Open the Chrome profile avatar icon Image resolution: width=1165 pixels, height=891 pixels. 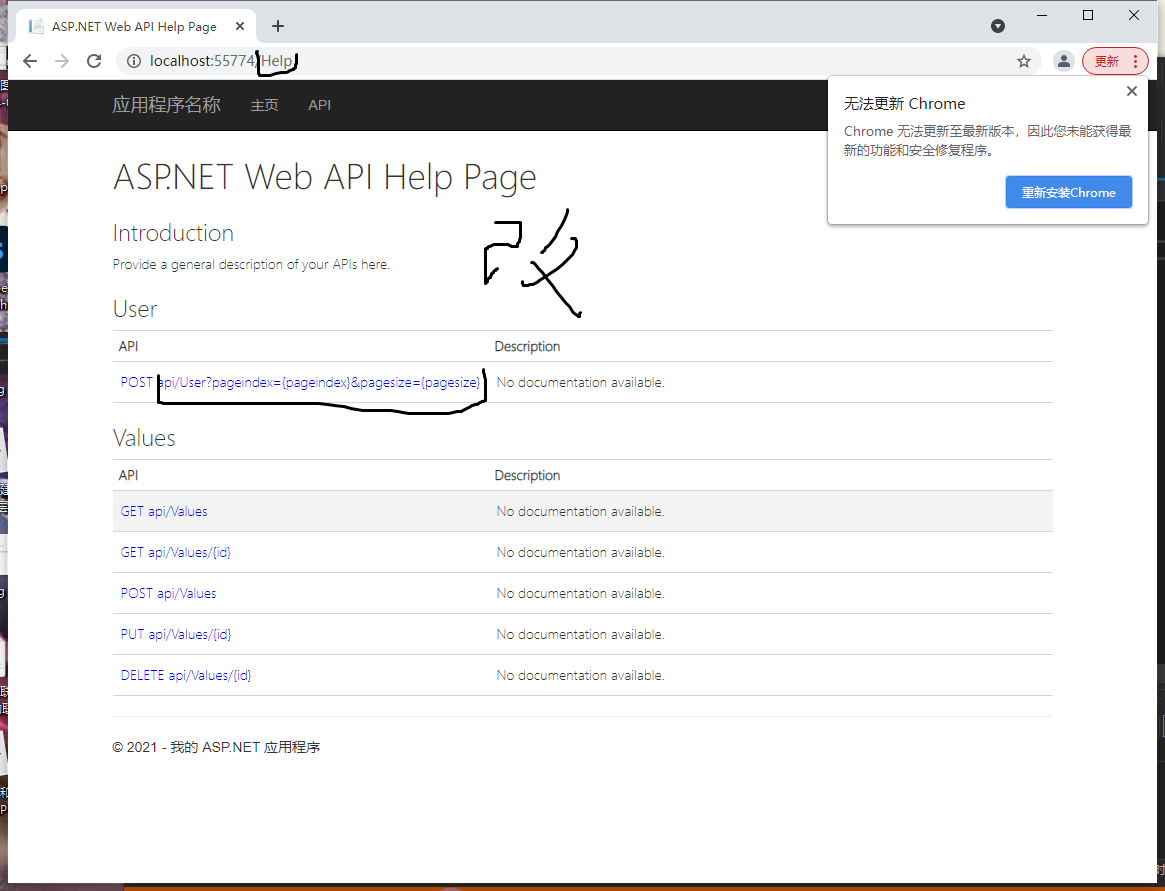pos(1064,61)
